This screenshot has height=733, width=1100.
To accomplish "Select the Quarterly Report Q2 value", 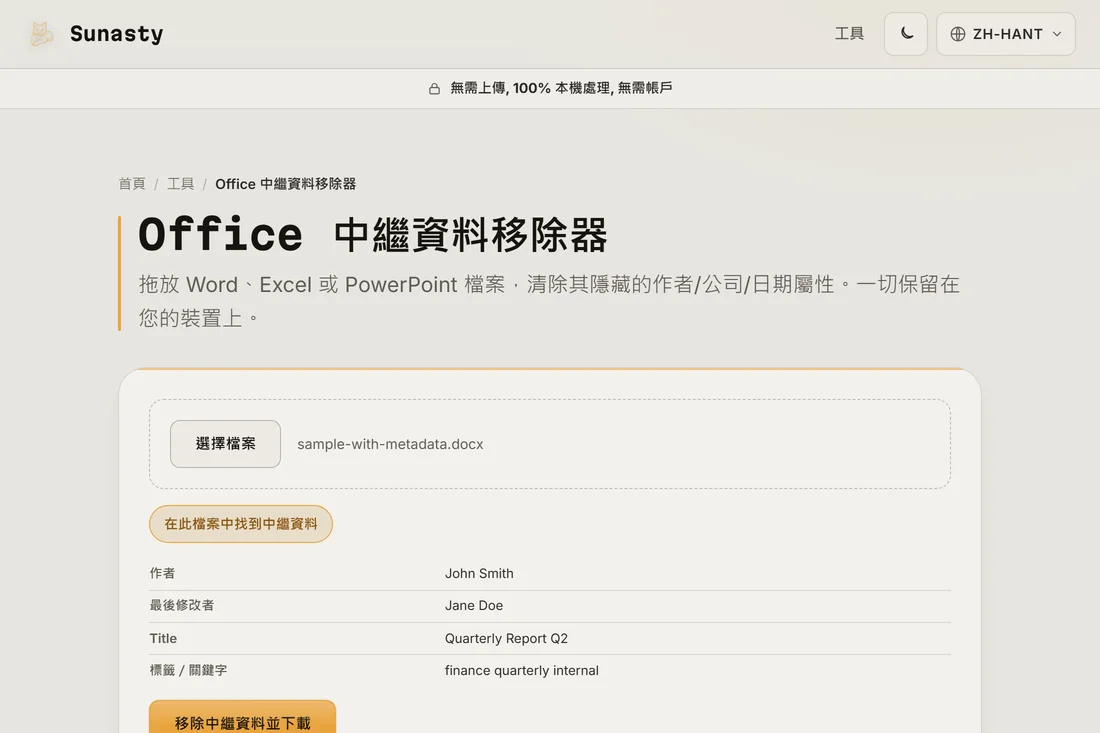I will tap(506, 638).
